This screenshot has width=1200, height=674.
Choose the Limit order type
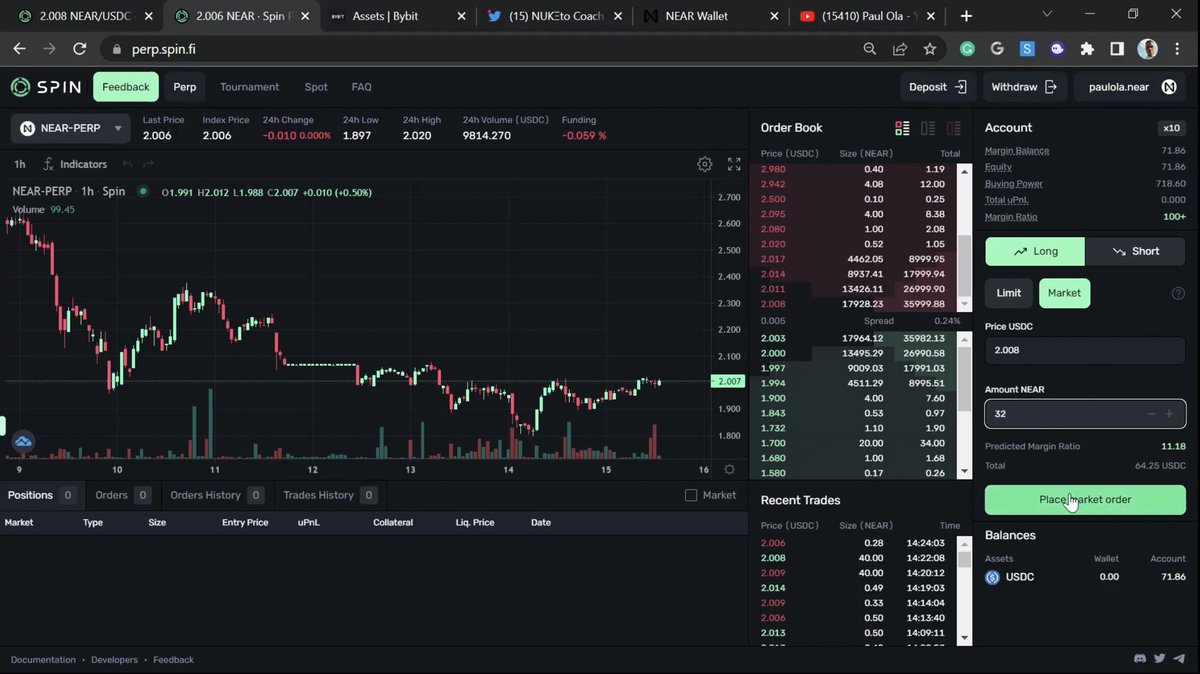[1009, 293]
